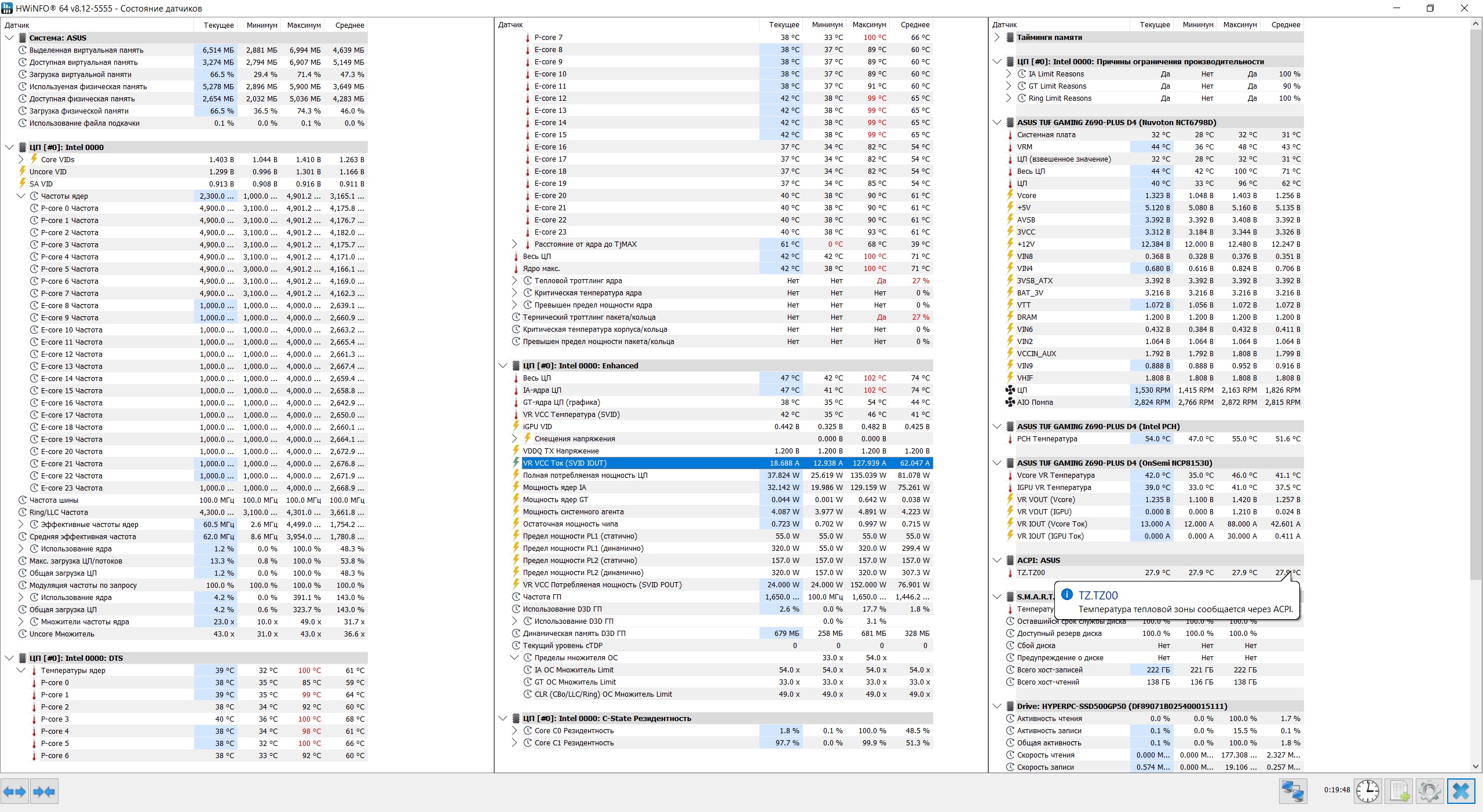Collapse the Система: ASUS sensor group
The width and height of the screenshot is (1483, 812).
pos(9,38)
